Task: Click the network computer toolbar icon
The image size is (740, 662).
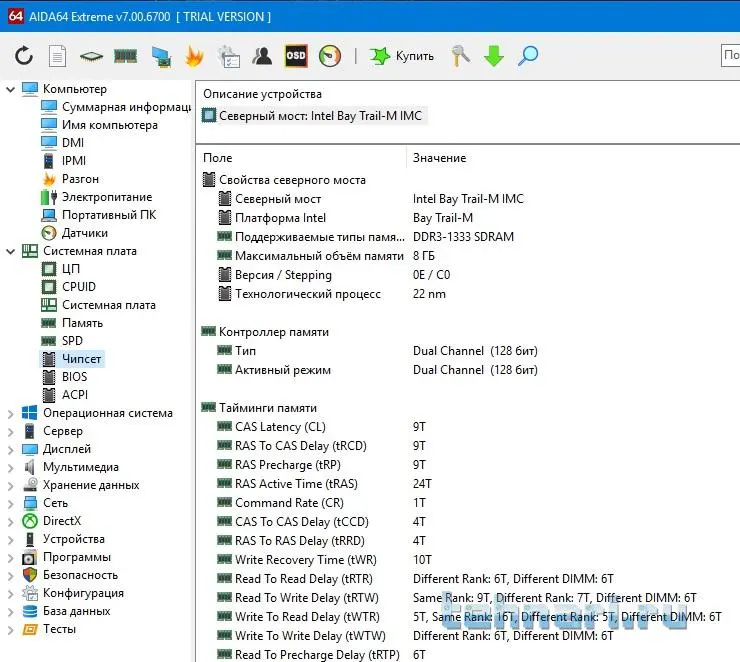Action: [x=161, y=57]
